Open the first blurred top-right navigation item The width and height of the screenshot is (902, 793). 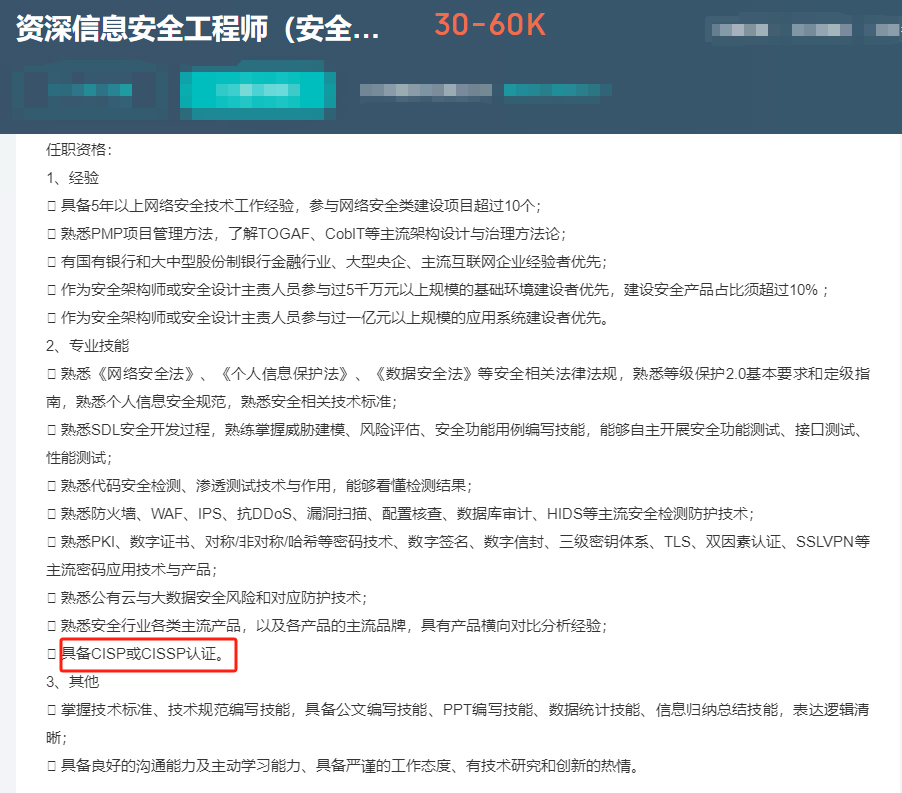point(740,30)
